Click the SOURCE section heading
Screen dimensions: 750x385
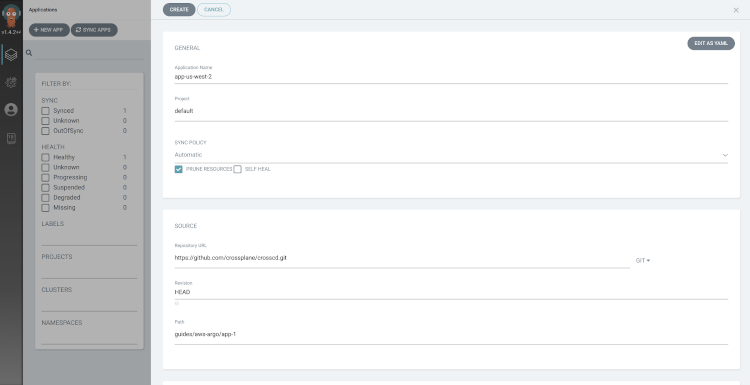click(186, 226)
